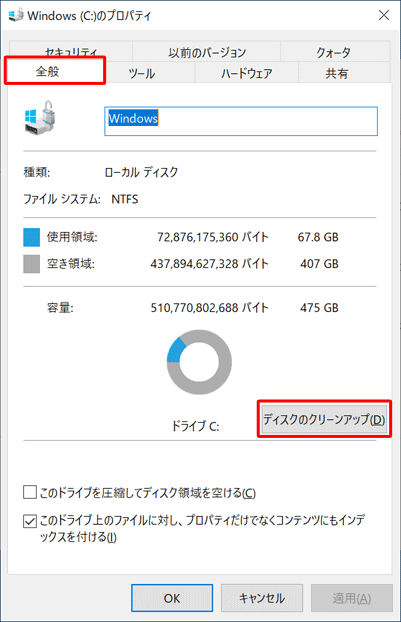The width and height of the screenshot is (401, 622).
Task: Click the ファイル システム: label
Action: (x=62, y=199)
